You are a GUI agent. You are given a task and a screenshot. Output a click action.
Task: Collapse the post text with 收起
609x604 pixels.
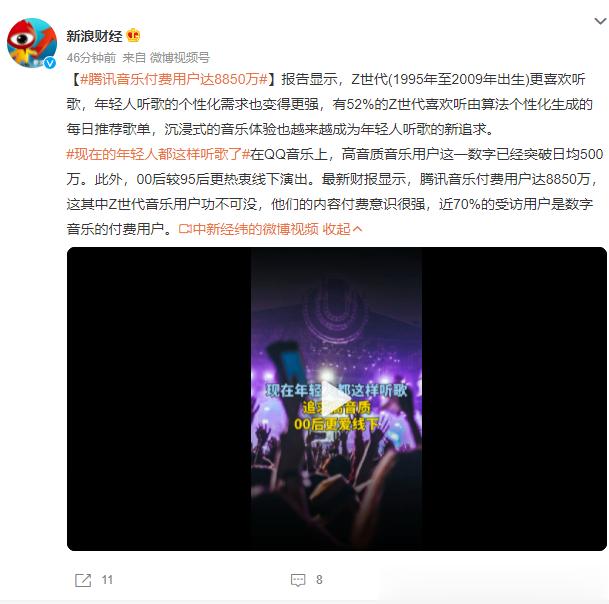[x=336, y=229]
